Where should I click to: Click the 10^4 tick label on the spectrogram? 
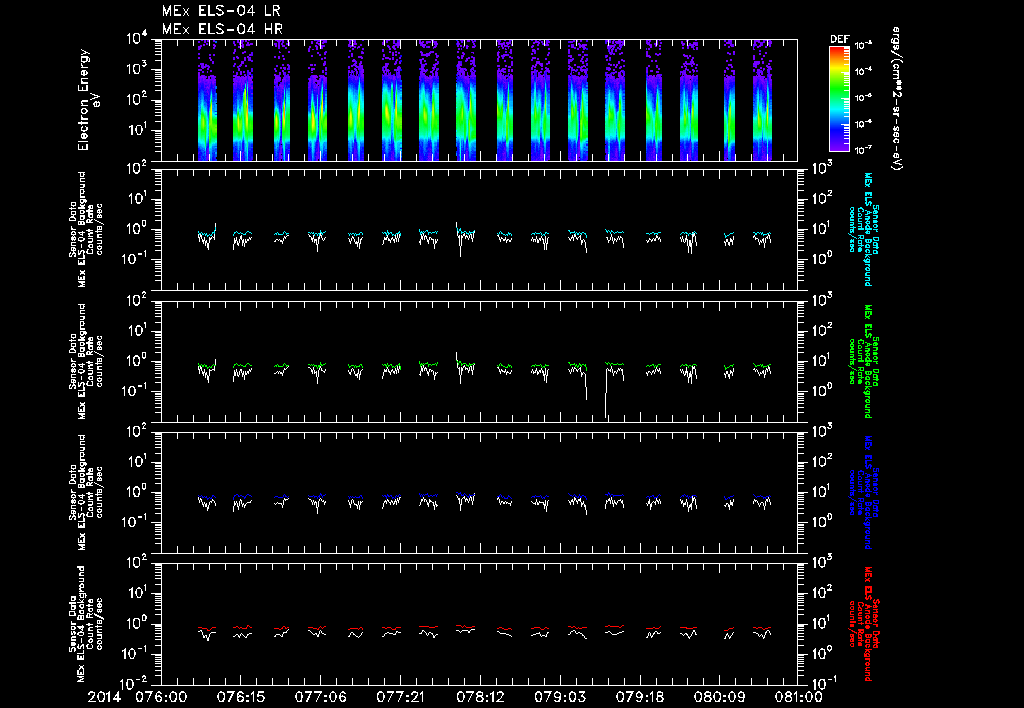click(x=137, y=39)
